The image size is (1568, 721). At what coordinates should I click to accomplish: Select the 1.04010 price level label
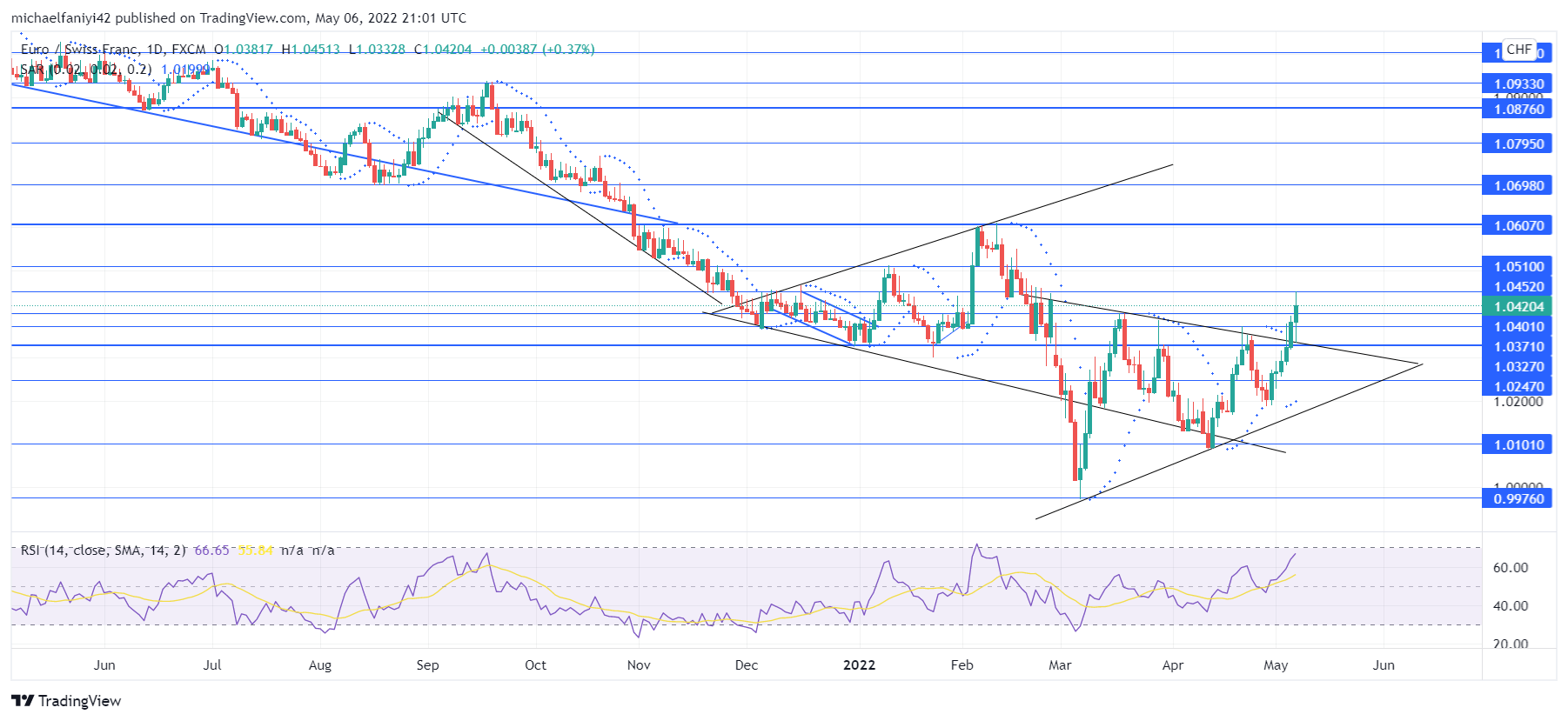coord(1518,327)
